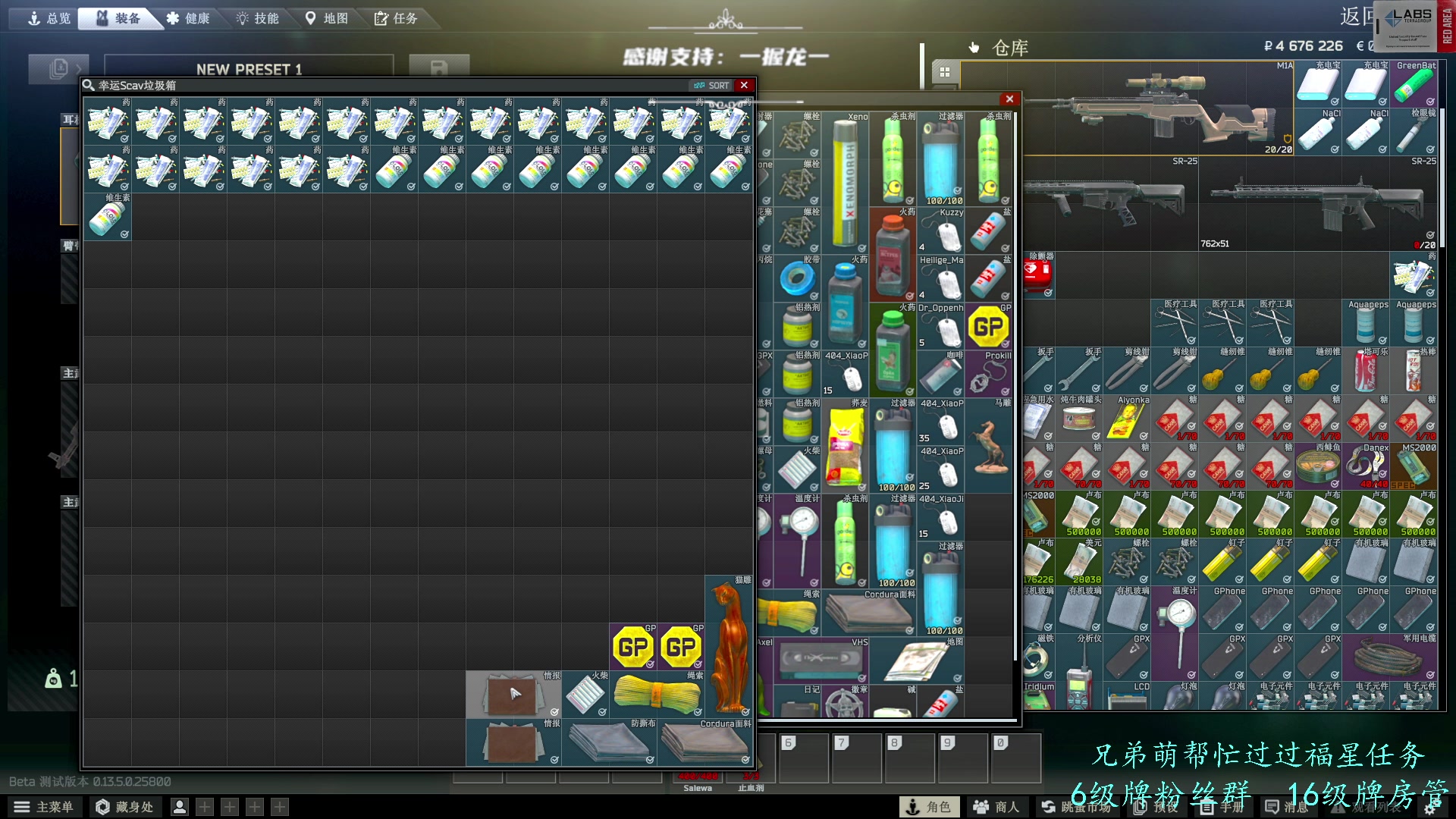Screen dimensions: 1456x819
Task: Open the 跳蚤市场 flea market
Action: click(x=1075, y=807)
